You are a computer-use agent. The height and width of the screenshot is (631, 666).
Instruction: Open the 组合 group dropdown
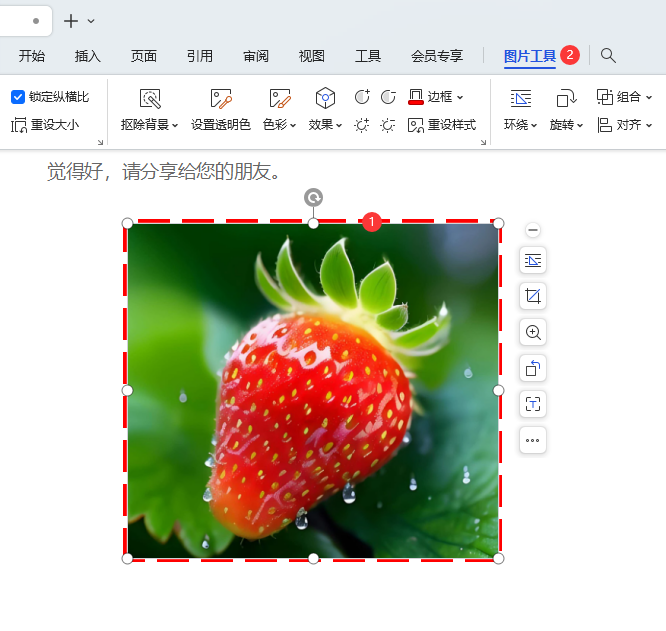click(624, 97)
